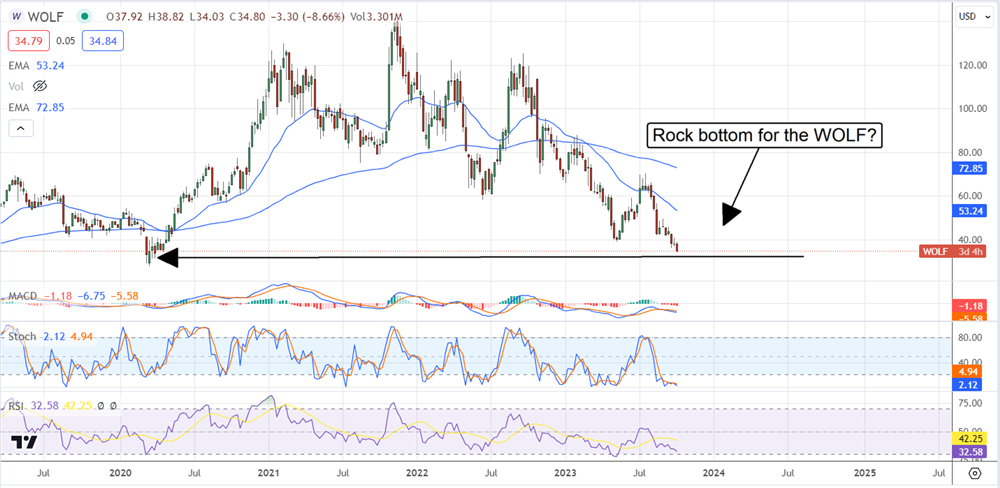Click the purple 32.58 RSI axis label
1000x488 pixels.
pos(969,451)
